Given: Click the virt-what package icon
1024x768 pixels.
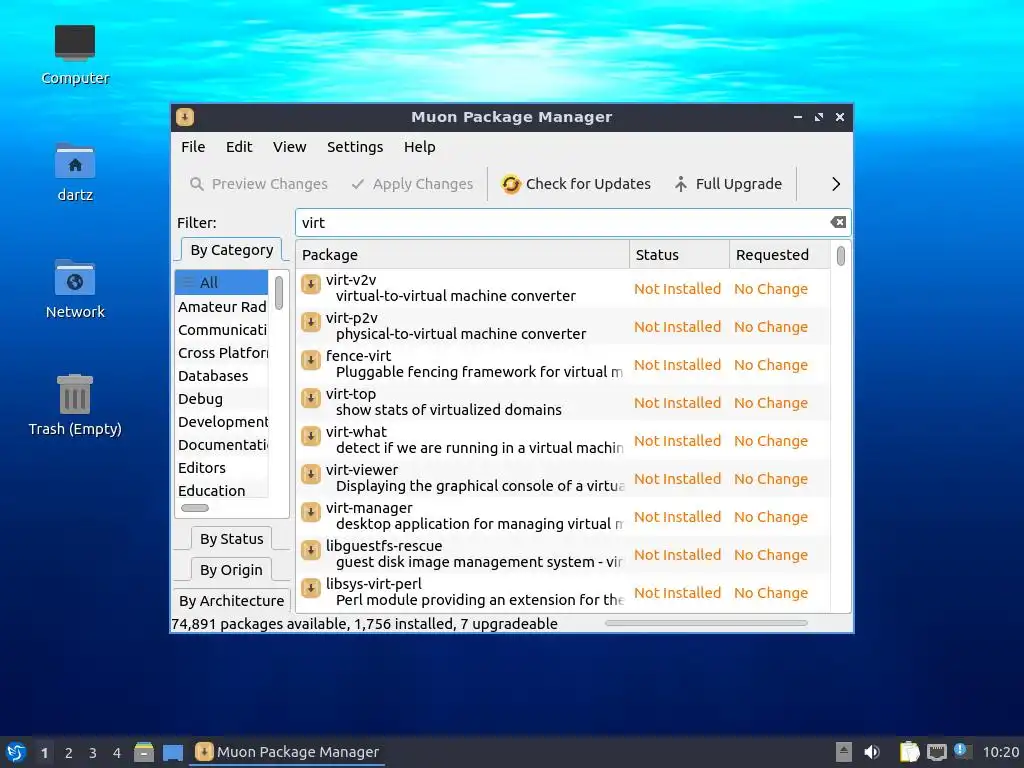Looking at the screenshot, I should (x=311, y=436).
